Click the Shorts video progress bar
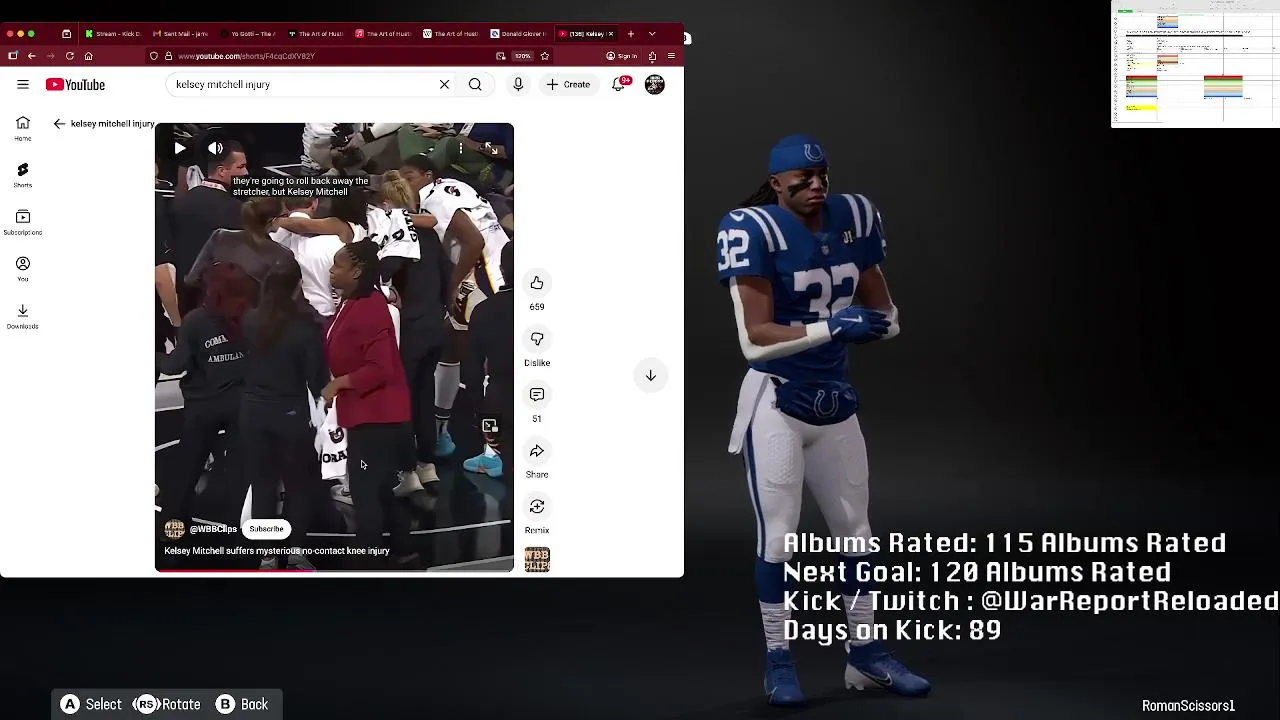The width and height of the screenshot is (1280, 720). pos(334,570)
